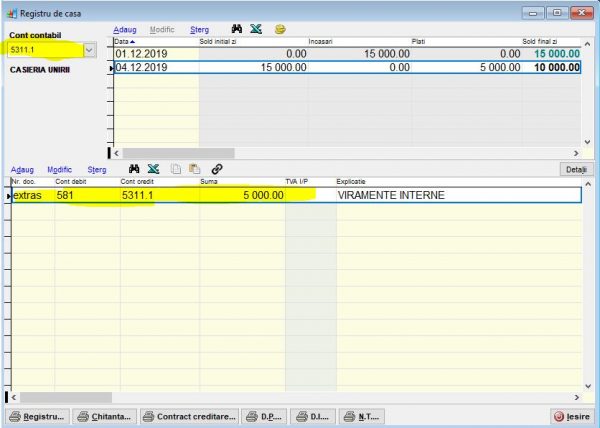Click the paste icon in lower toolbar
600x428 pixels.
[194, 169]
